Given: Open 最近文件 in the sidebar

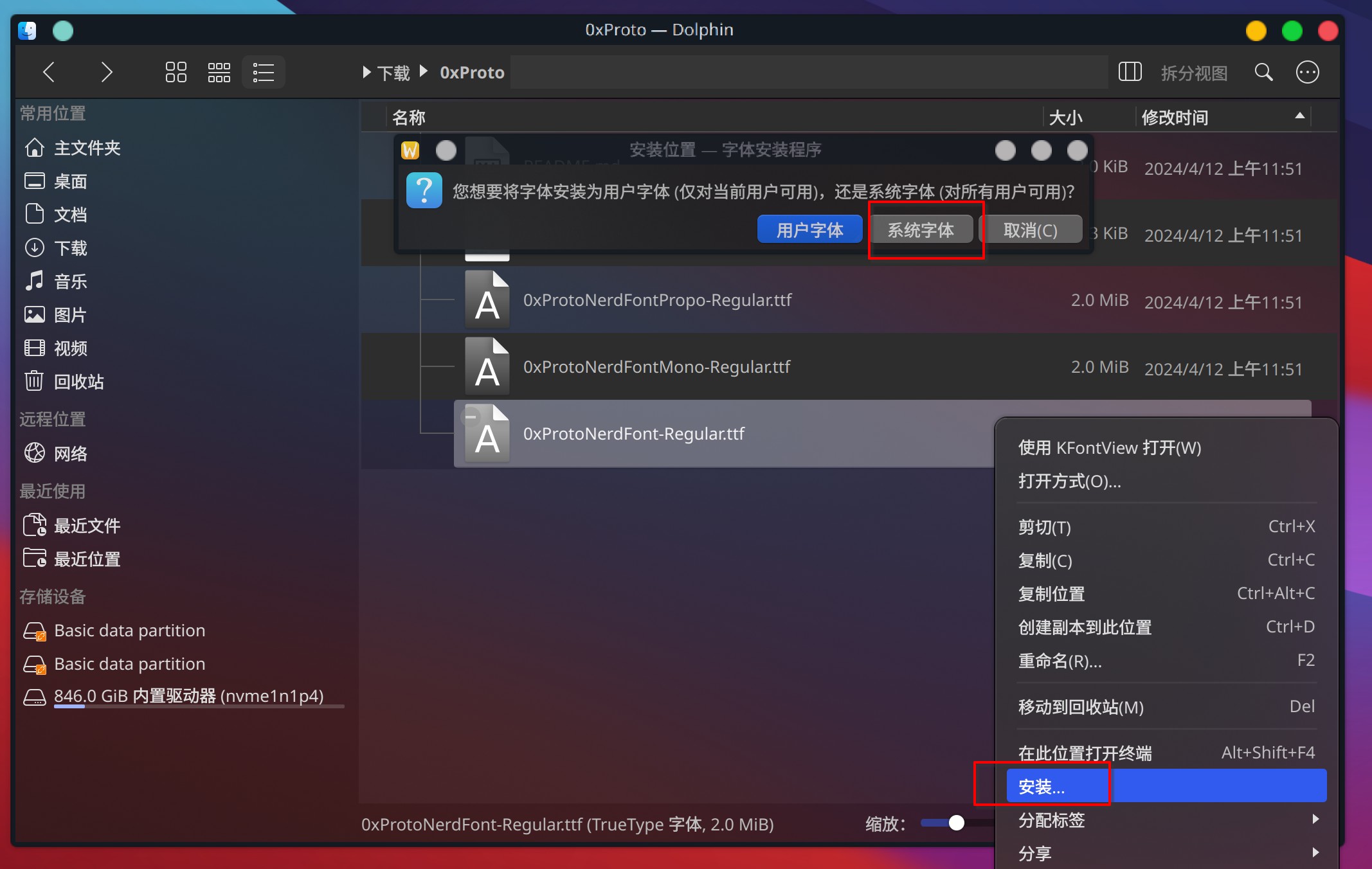Looking at the screenshot, I should tap(87, 526).
